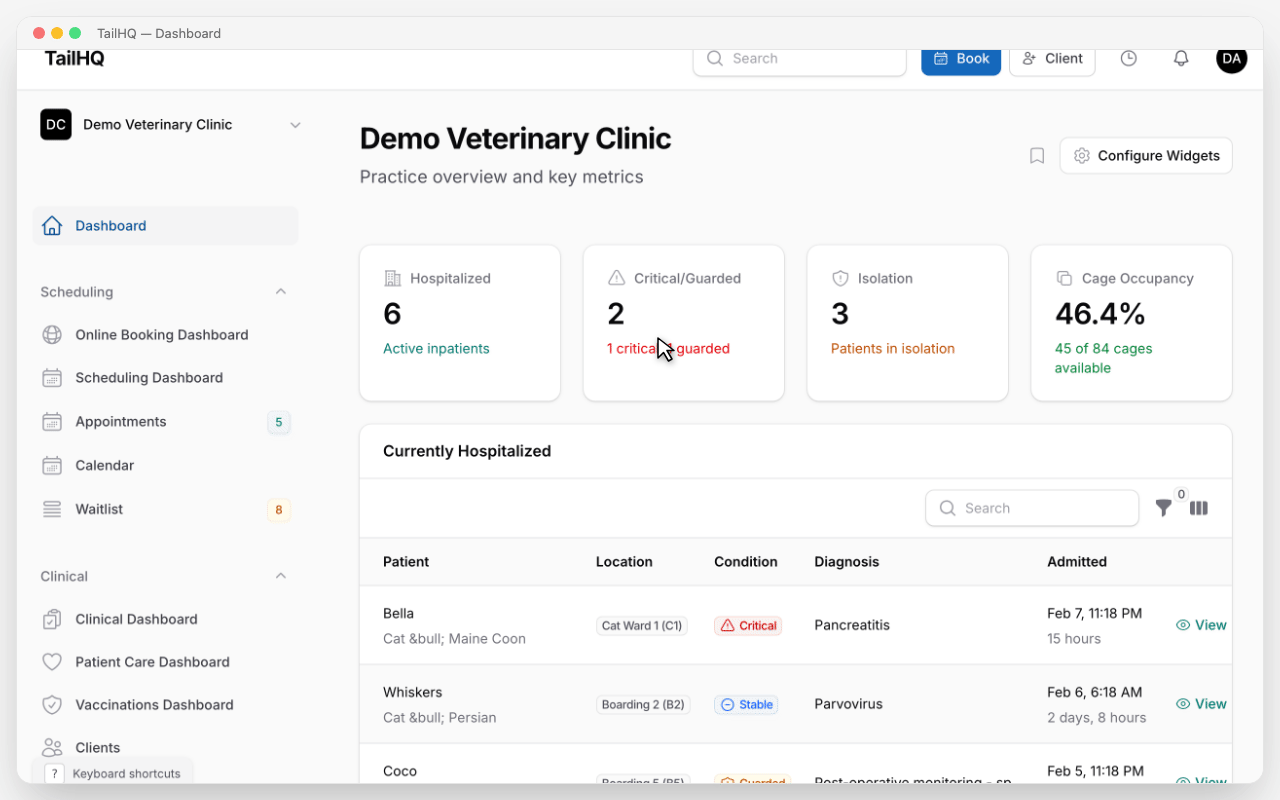Open the Keyboard shortcuts helper
The image size is (1280, 800).
(113, 773)
